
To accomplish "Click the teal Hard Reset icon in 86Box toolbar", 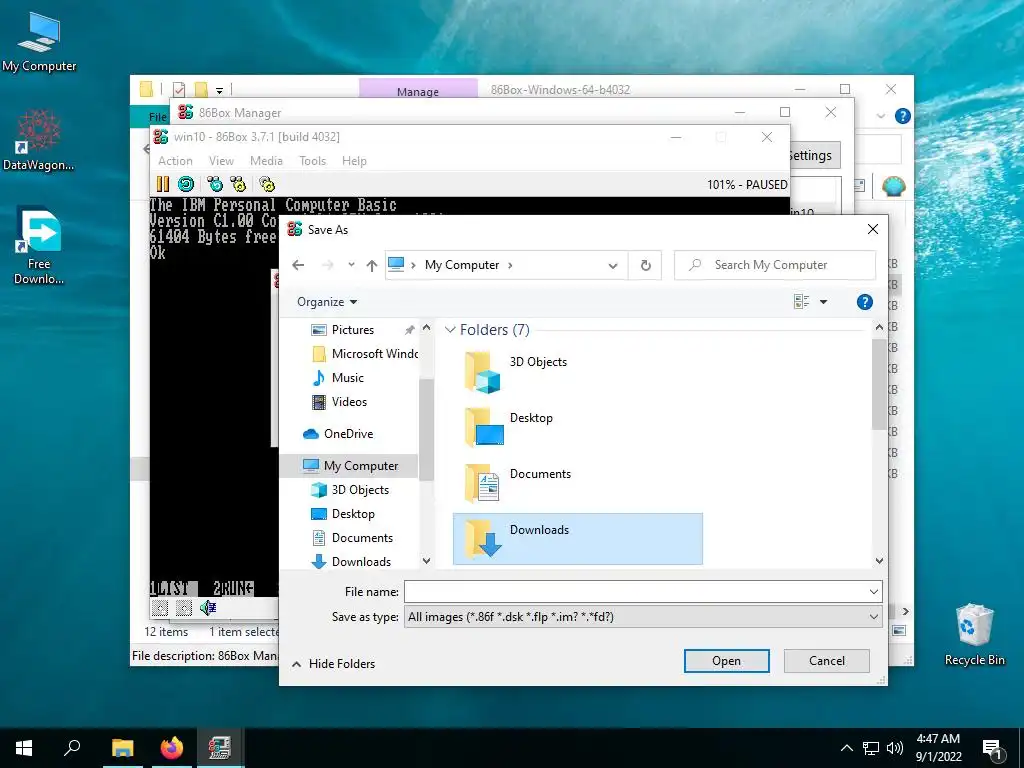I will pyautogui.click(x=186, y=184).
